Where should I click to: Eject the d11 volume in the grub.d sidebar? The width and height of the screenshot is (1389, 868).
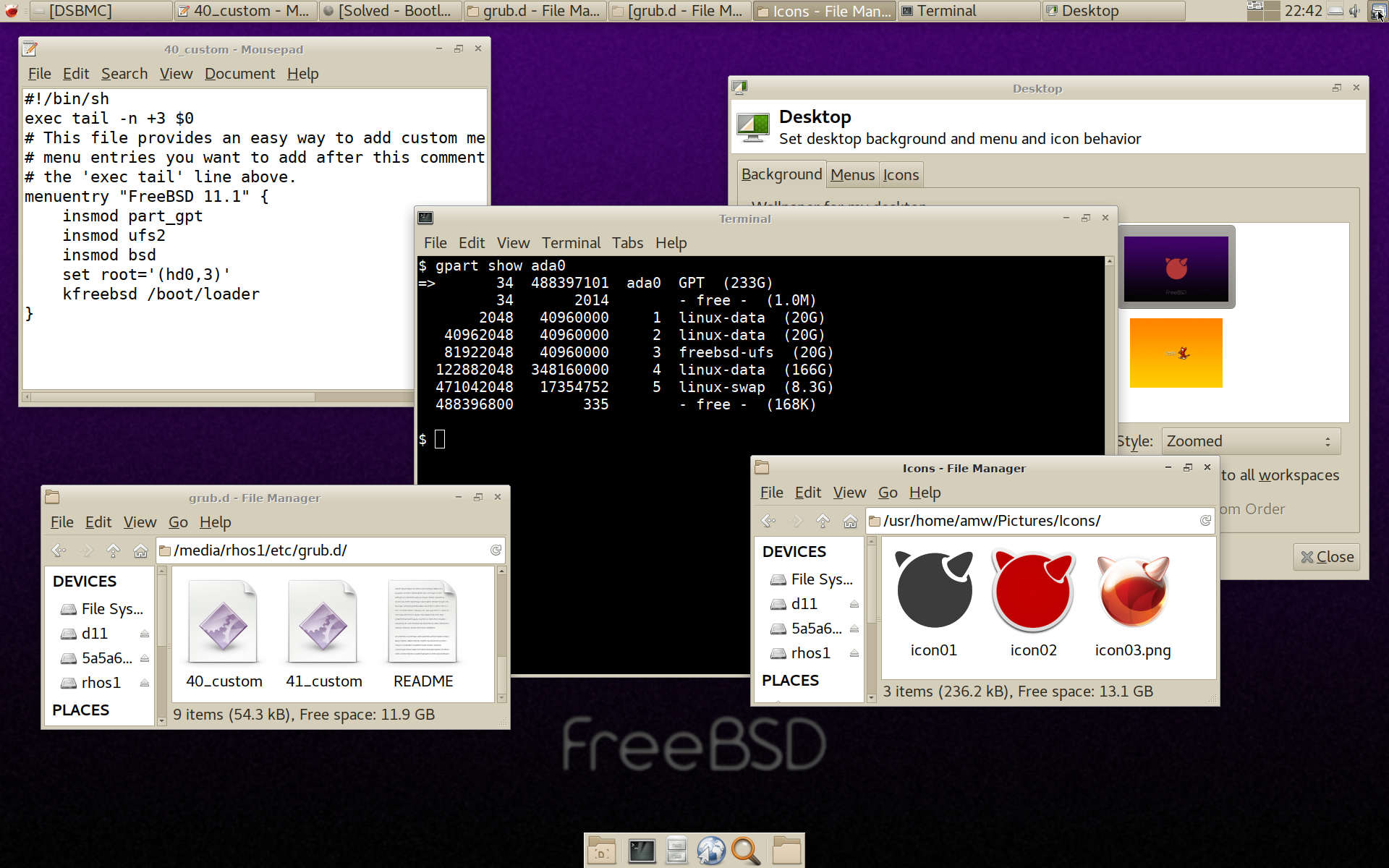coord(145,634)
